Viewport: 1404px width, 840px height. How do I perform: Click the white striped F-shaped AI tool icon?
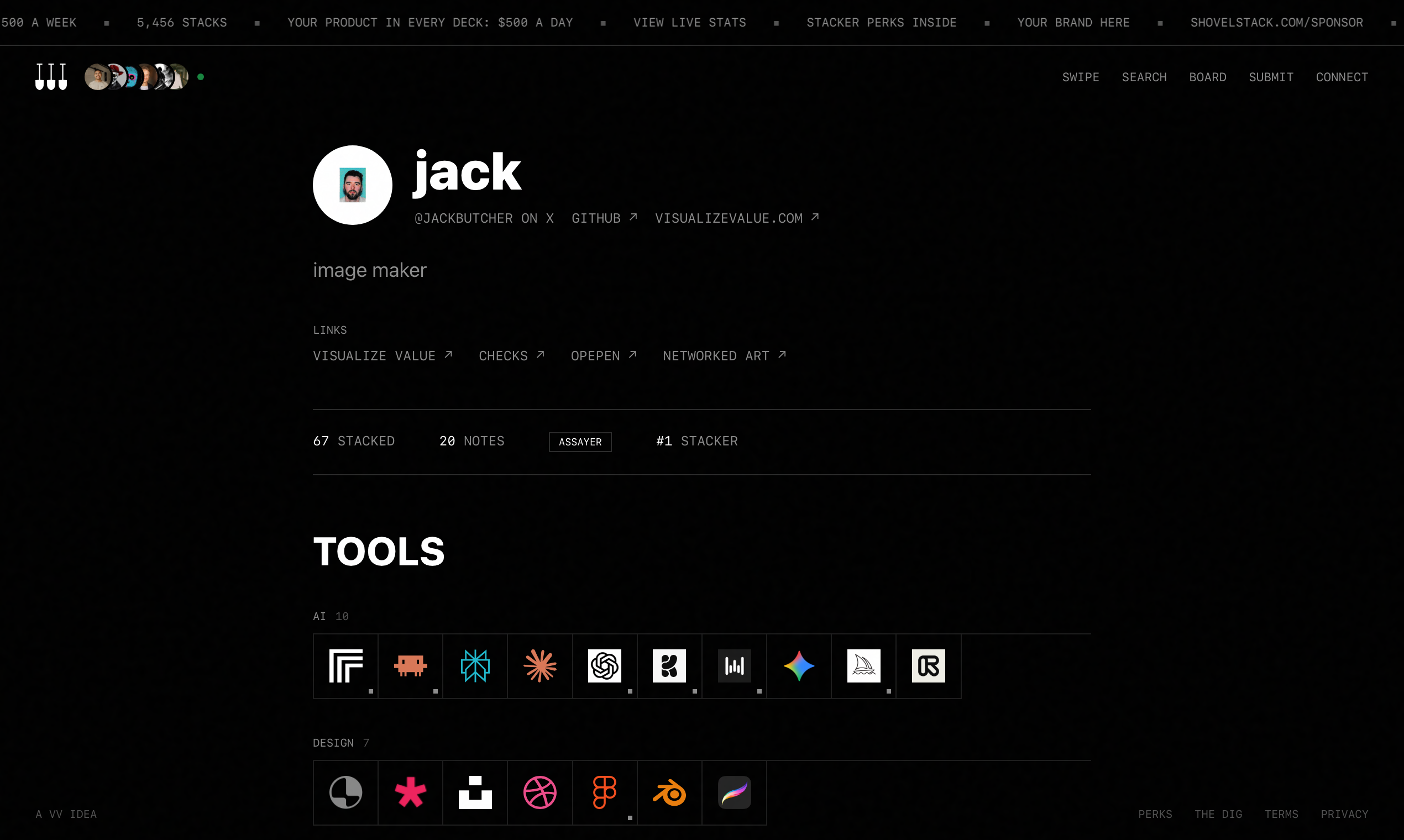coord(345,666)
